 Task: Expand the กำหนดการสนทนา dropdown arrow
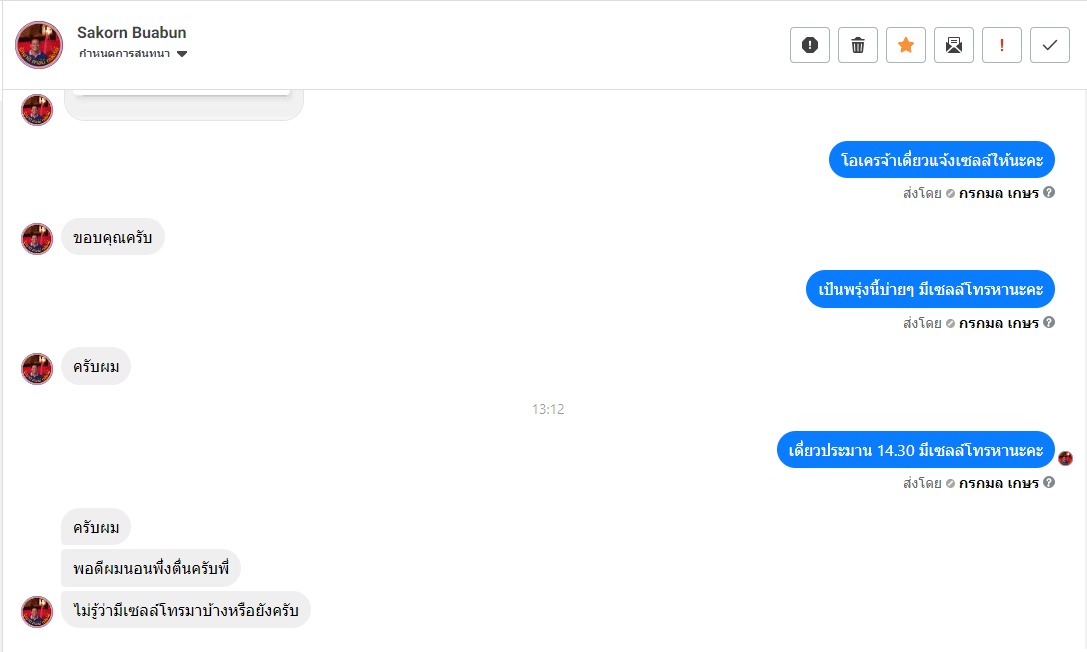click(x=182, y=54)
